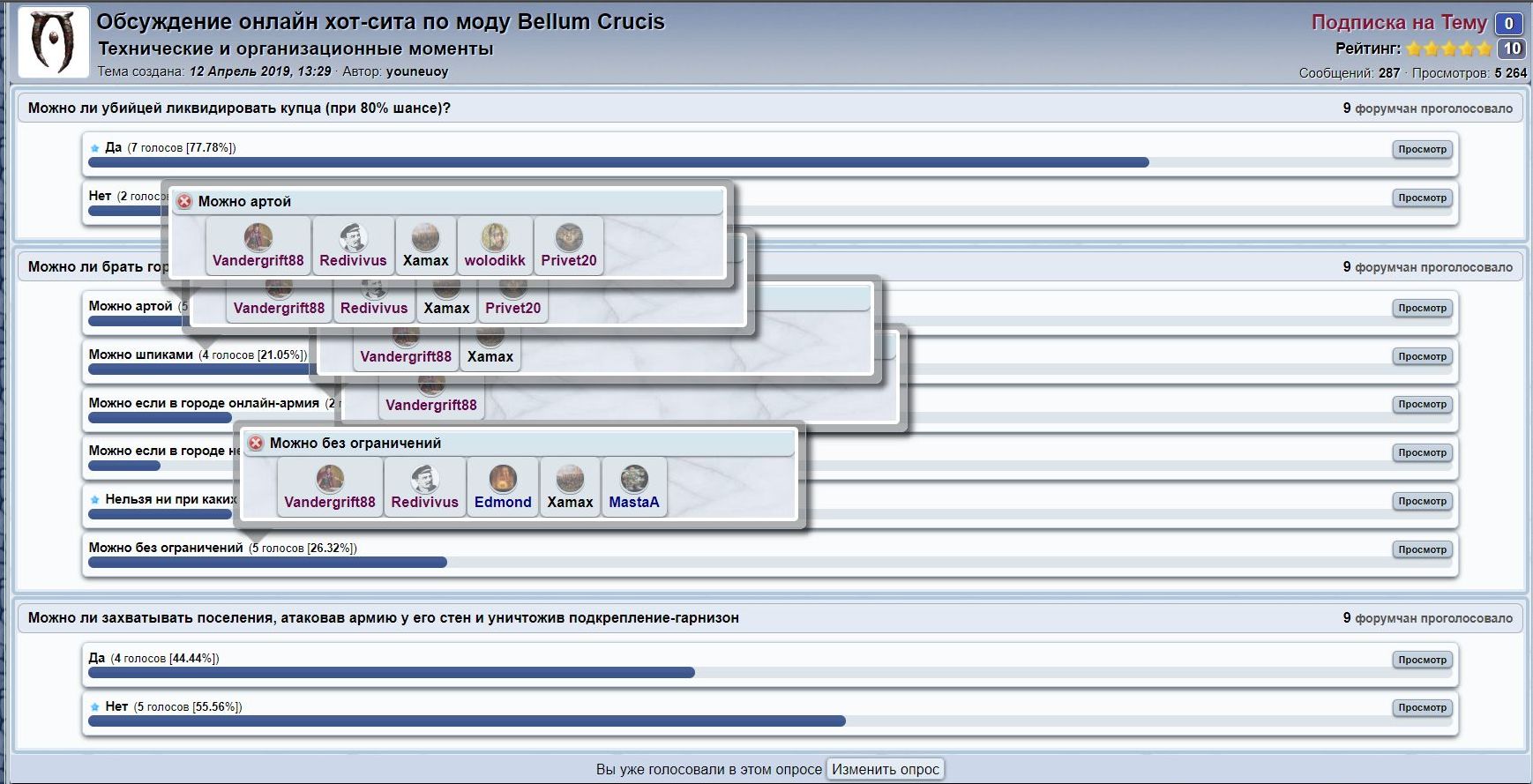The height and width of the screenshot is (784, 1533).
Task: Click Xamax avatar in 'Можно артой' popup
Action: coord(425,237)
